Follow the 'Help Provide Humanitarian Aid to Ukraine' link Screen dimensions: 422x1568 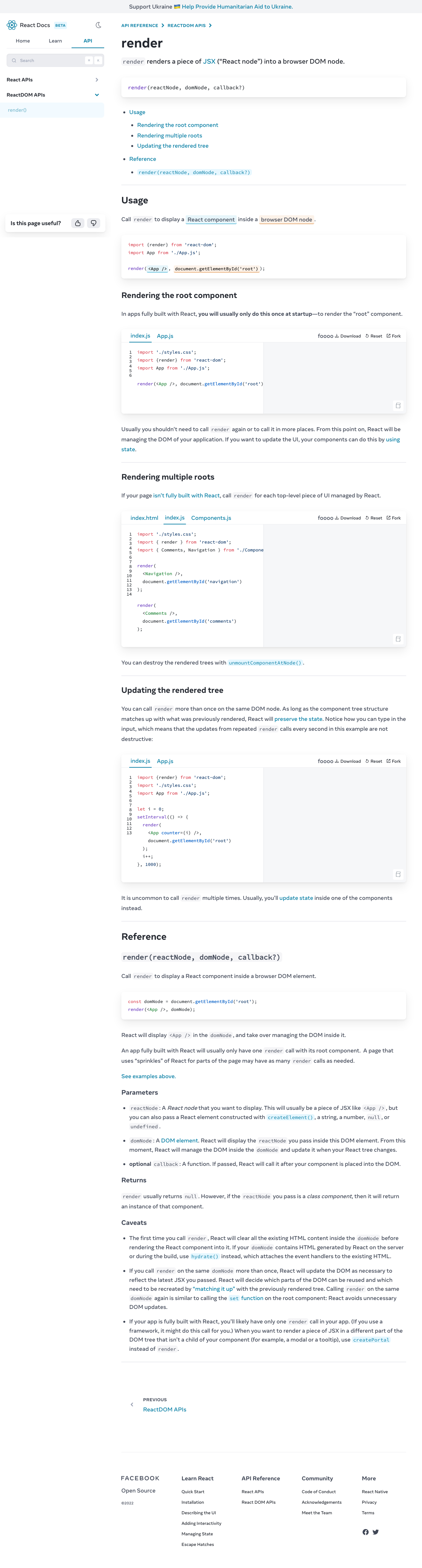click(x=237, y=7)
